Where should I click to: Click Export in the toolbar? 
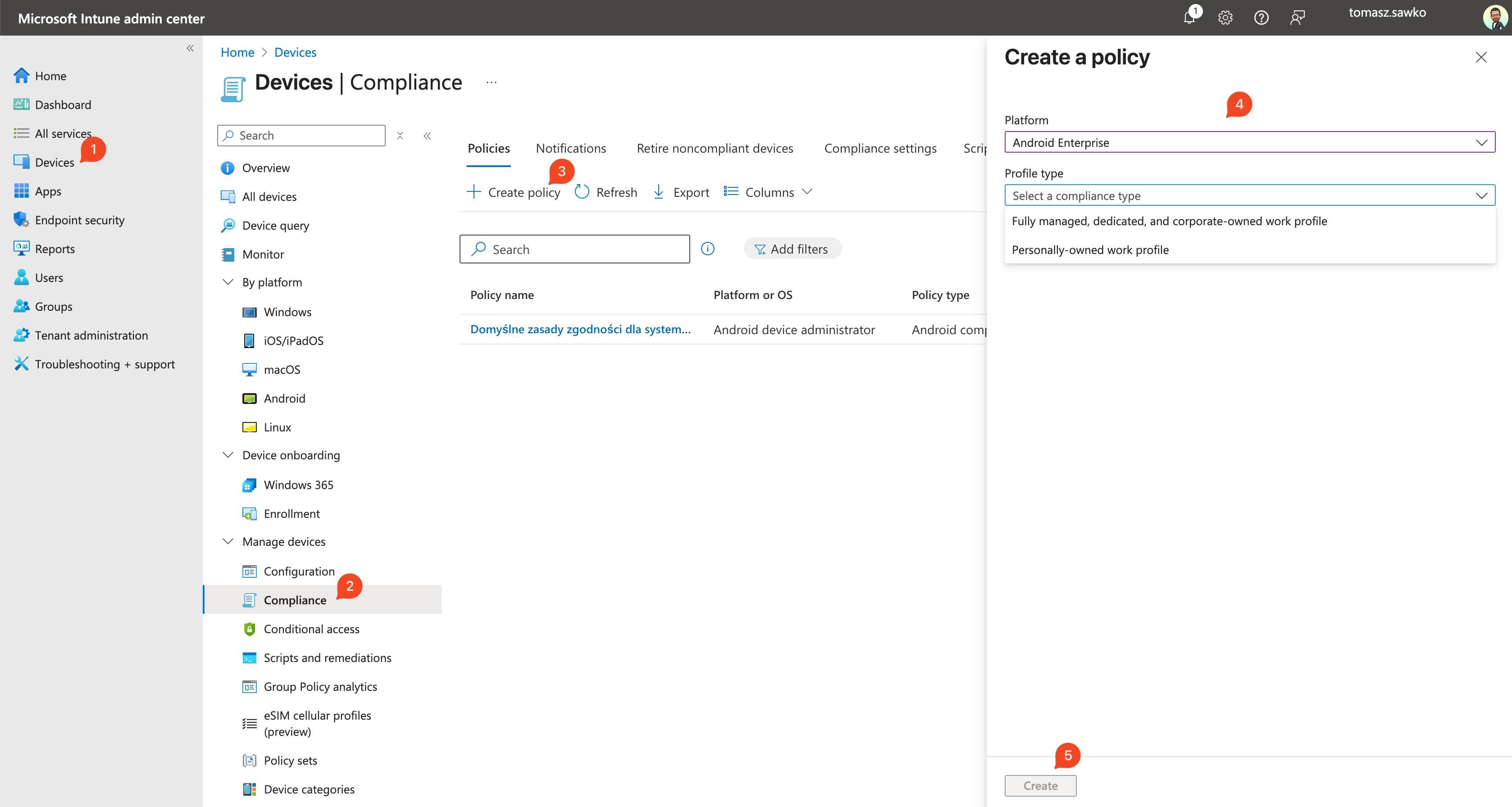pos(681,192)
